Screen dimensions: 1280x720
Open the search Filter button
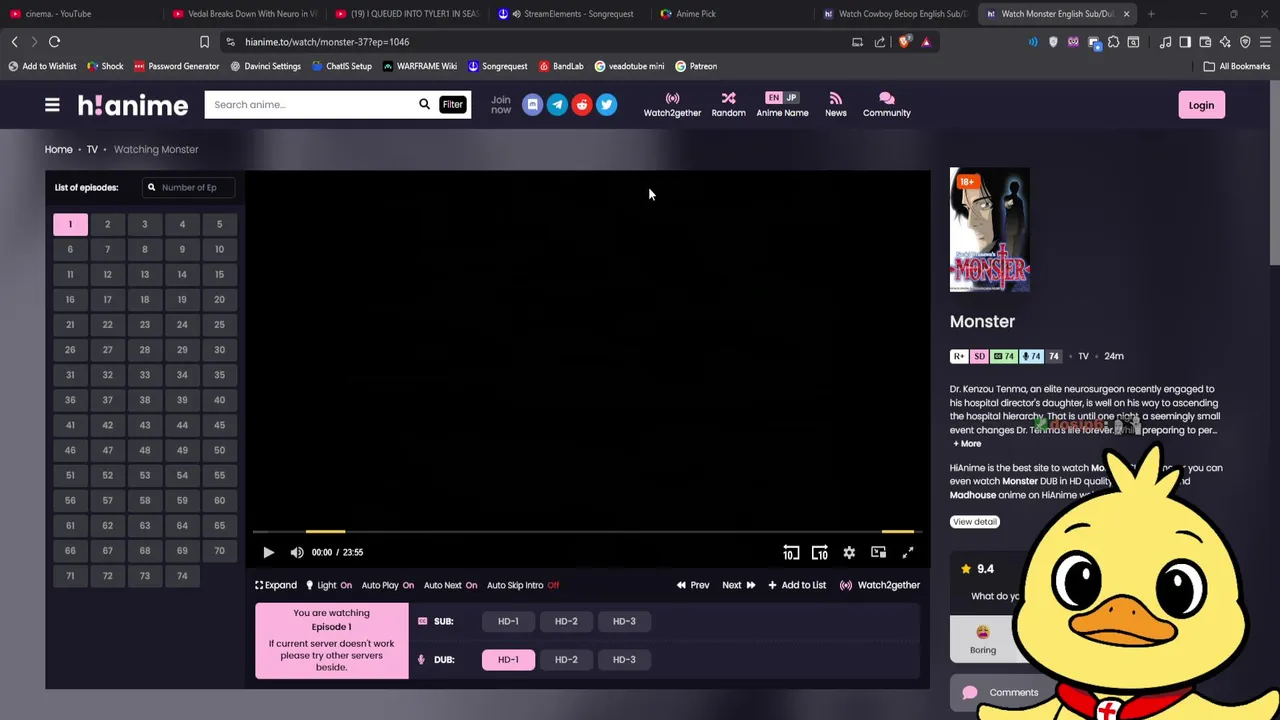(453, 104)
